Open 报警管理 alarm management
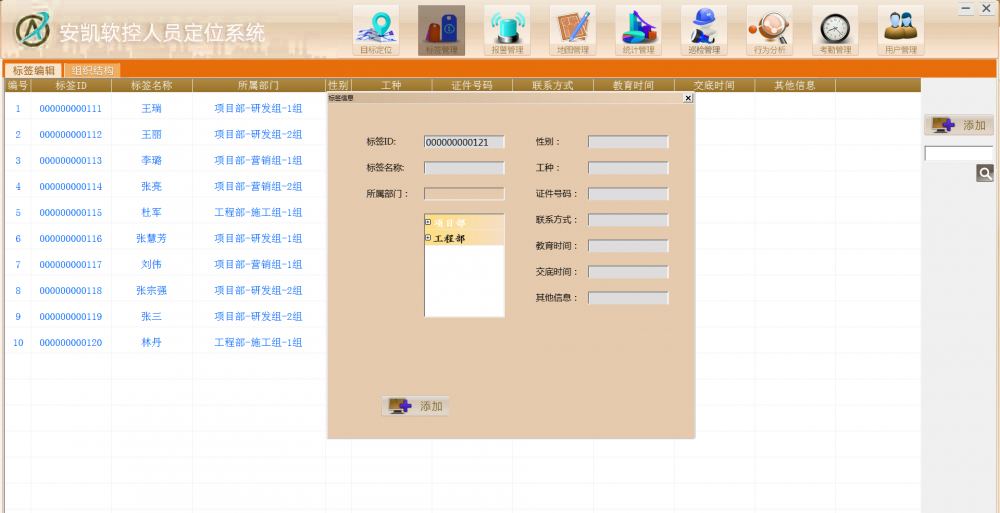This screenshot has width=1000, height=513. pos(507,30)
